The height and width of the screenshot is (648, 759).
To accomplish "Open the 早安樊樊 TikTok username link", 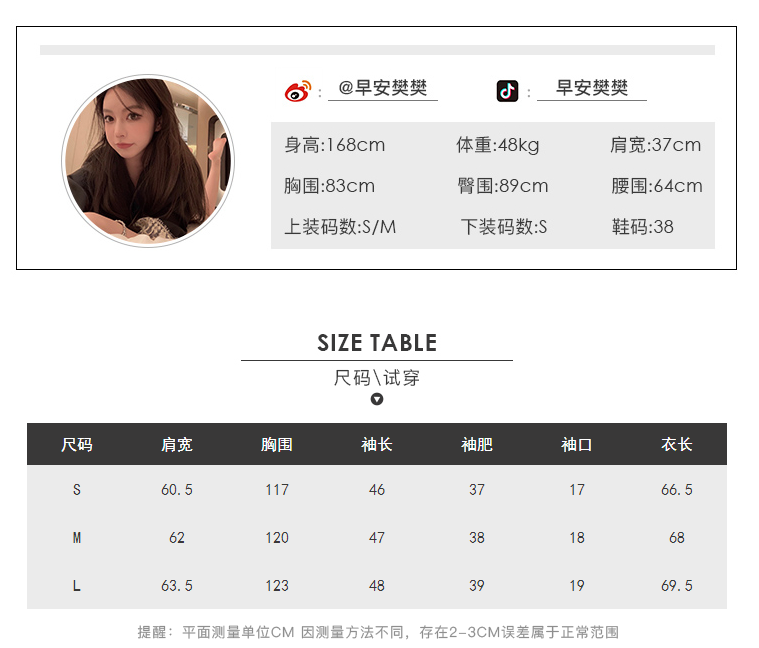I will coord(592,88).
